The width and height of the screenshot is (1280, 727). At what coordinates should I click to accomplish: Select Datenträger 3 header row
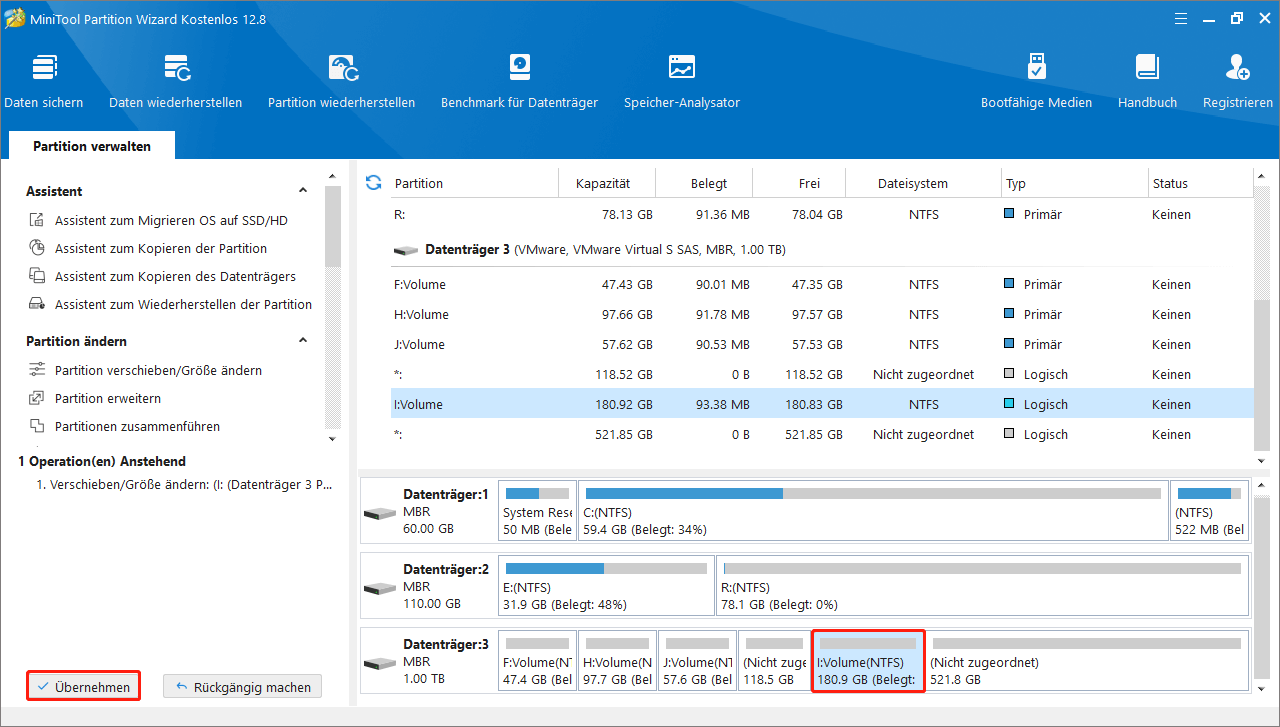click(820, 250)
